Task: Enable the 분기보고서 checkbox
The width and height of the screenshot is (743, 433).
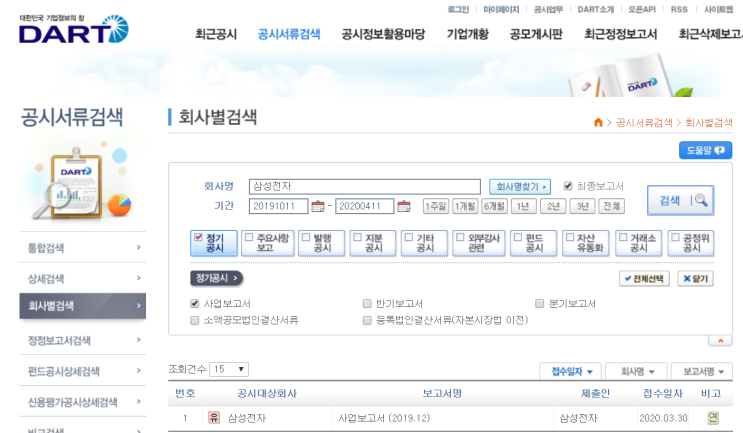Action: [x=539, y=303]
